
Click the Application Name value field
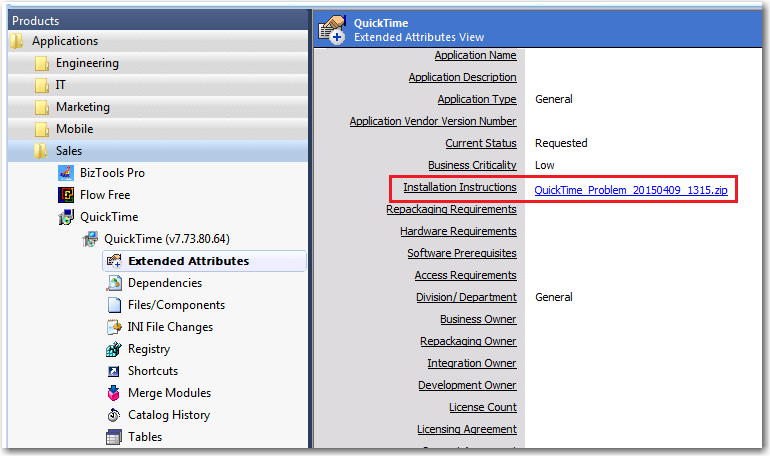point(640,55)
